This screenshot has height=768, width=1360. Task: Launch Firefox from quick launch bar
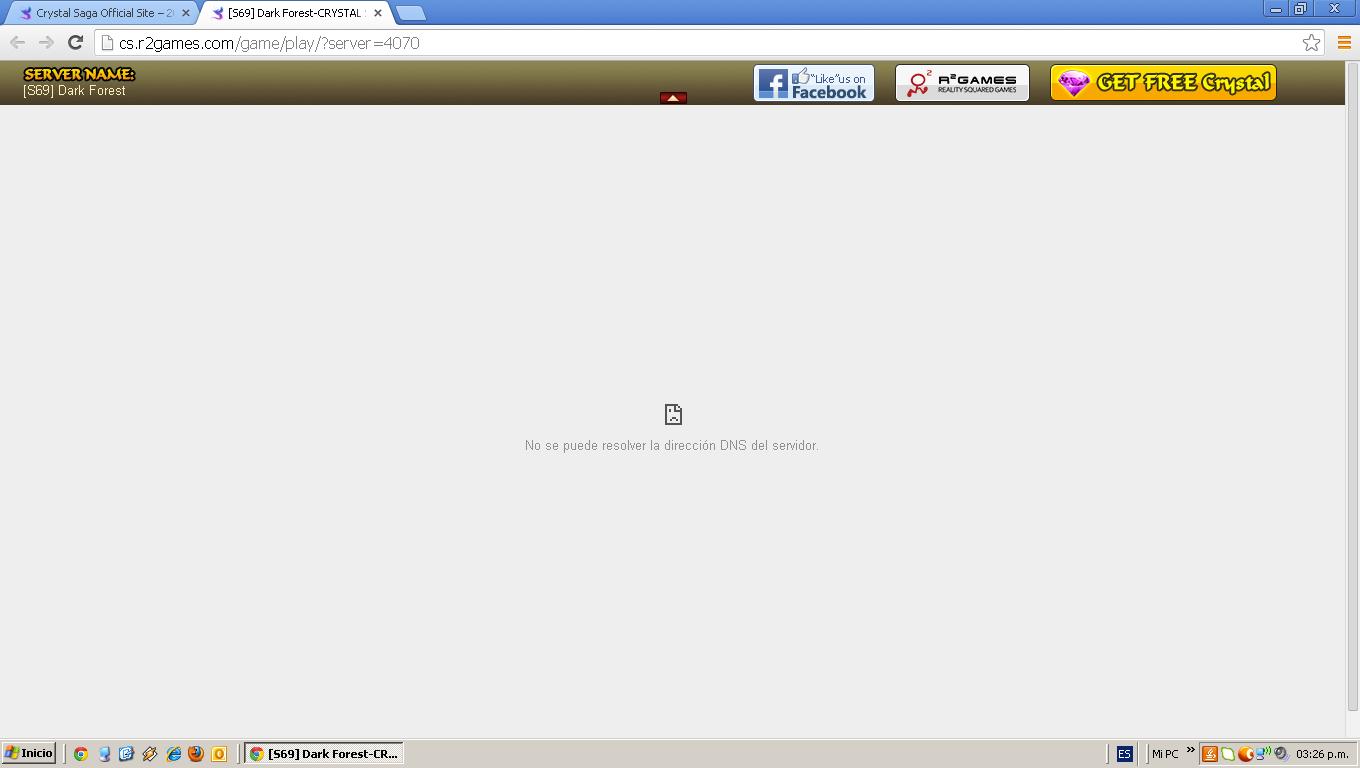point(196,754)
